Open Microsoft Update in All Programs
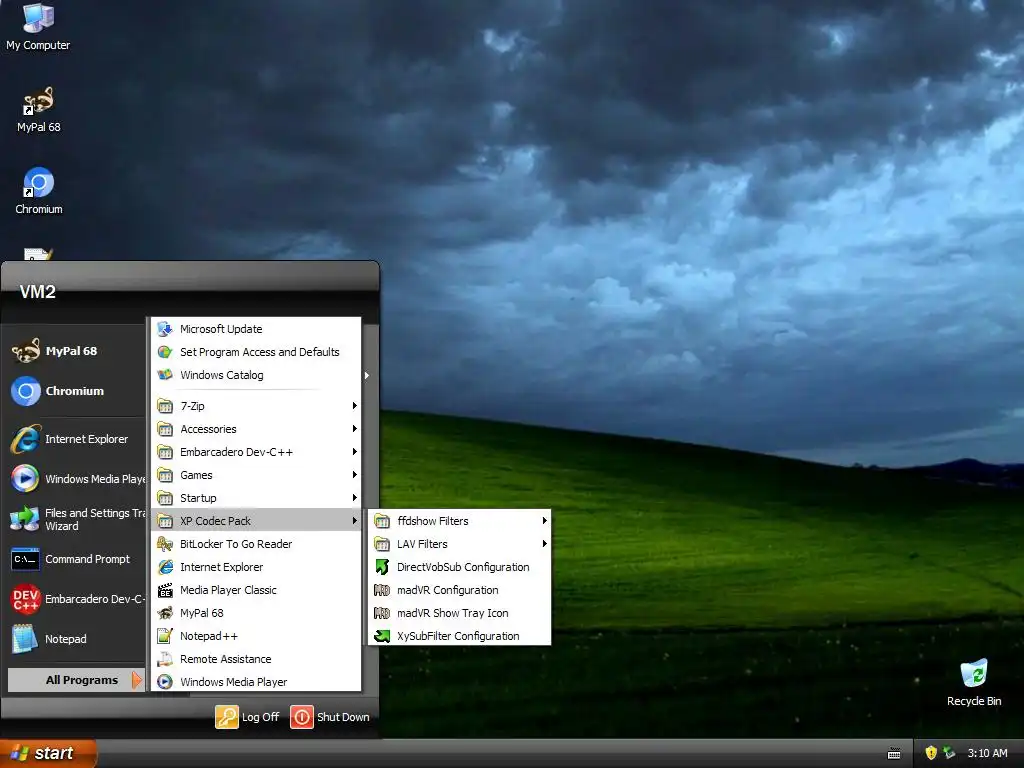 255,329
